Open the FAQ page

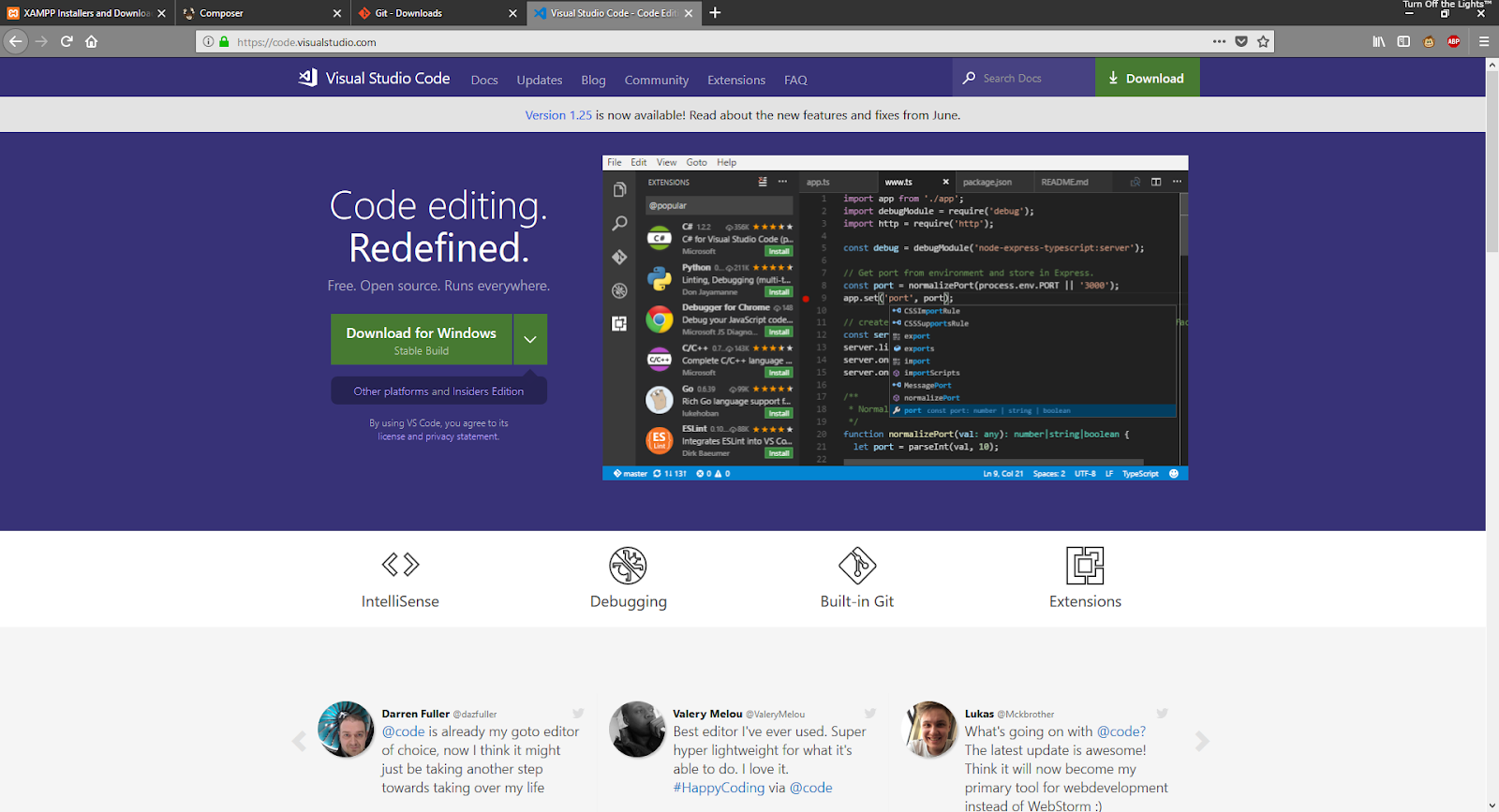pos(795,80)
